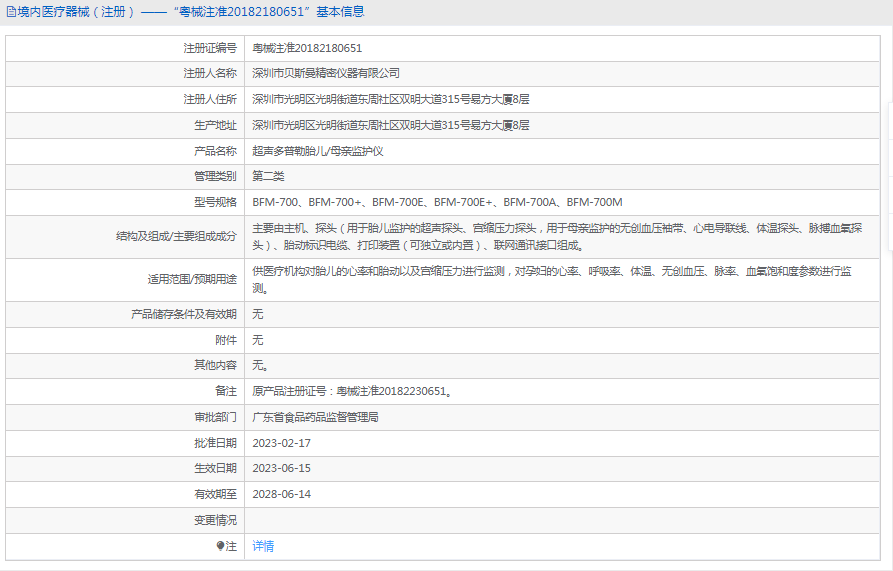Click the 其他内容 label
Screen dimensions: 893x571
(x=215, y=365)
